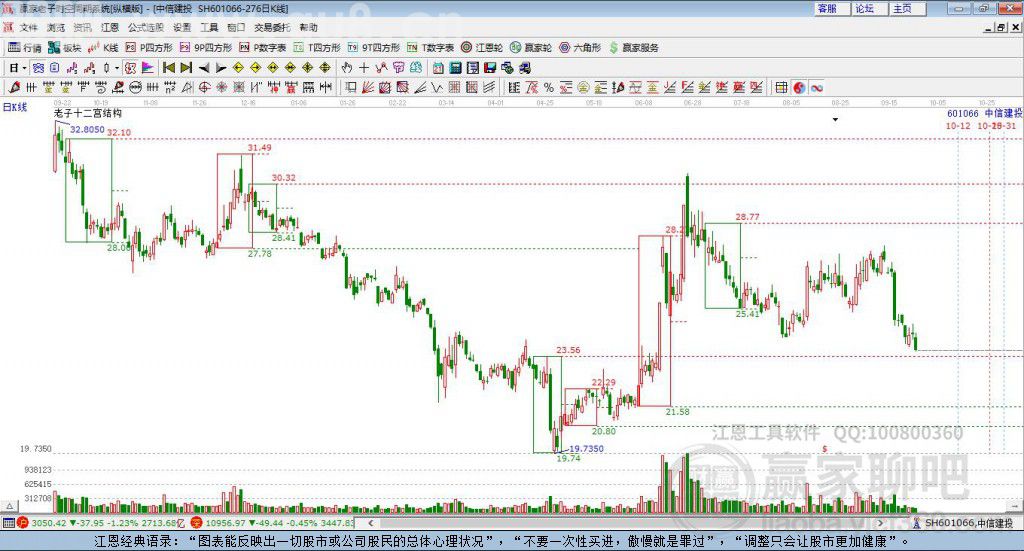Open the 设置 menu
The height and width of the screenshot is (551, 1024).
pos(182,27)
